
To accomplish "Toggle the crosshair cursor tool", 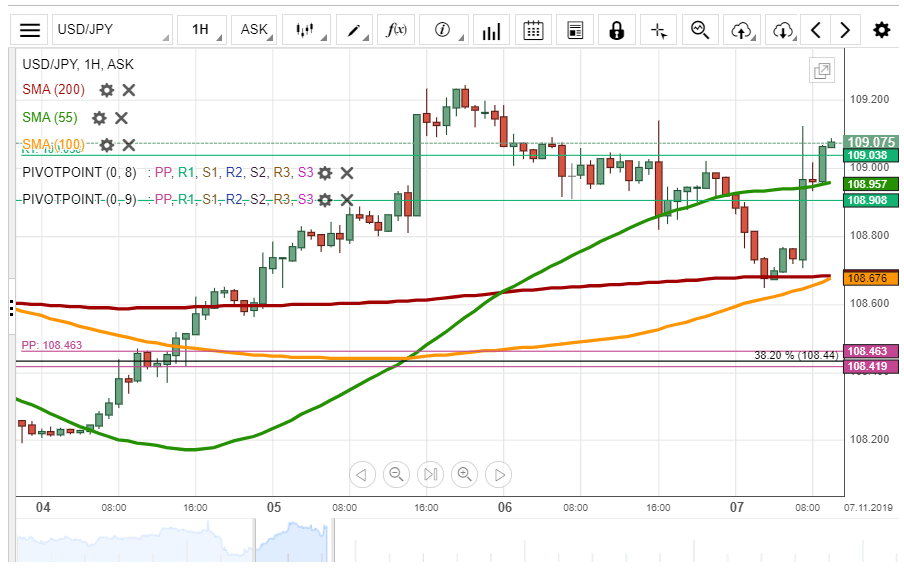I will tap(658, 30).
